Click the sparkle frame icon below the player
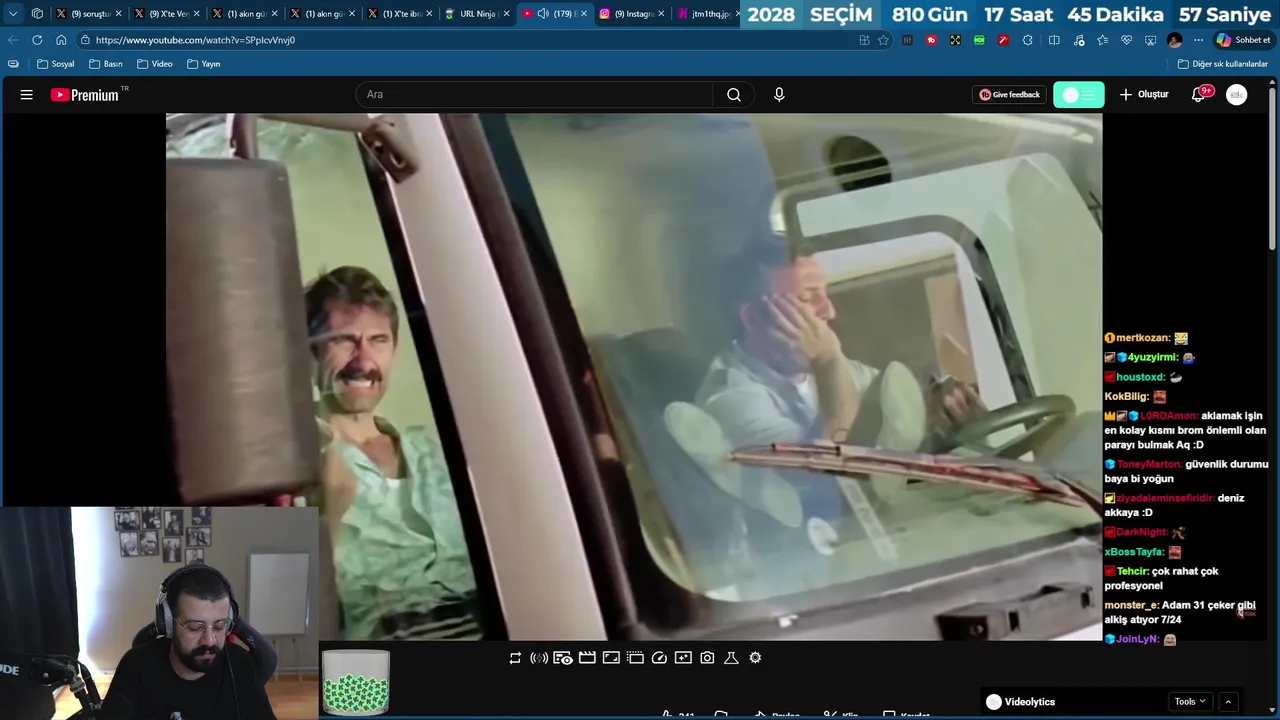This screenshot has height=720, width=1280. (683, 658)
